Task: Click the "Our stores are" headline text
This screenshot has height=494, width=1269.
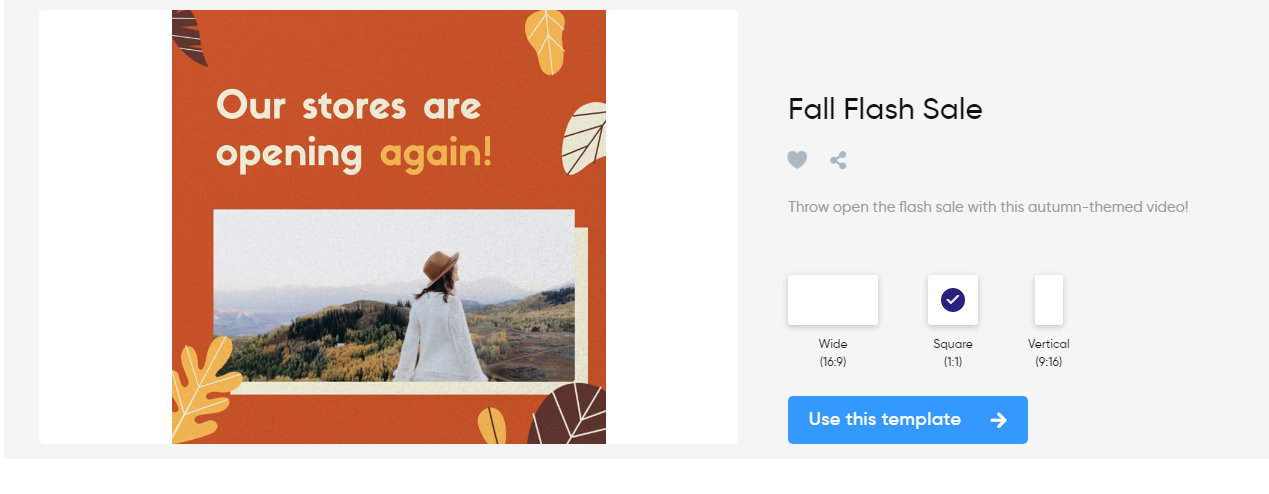Action: point(349,106)
